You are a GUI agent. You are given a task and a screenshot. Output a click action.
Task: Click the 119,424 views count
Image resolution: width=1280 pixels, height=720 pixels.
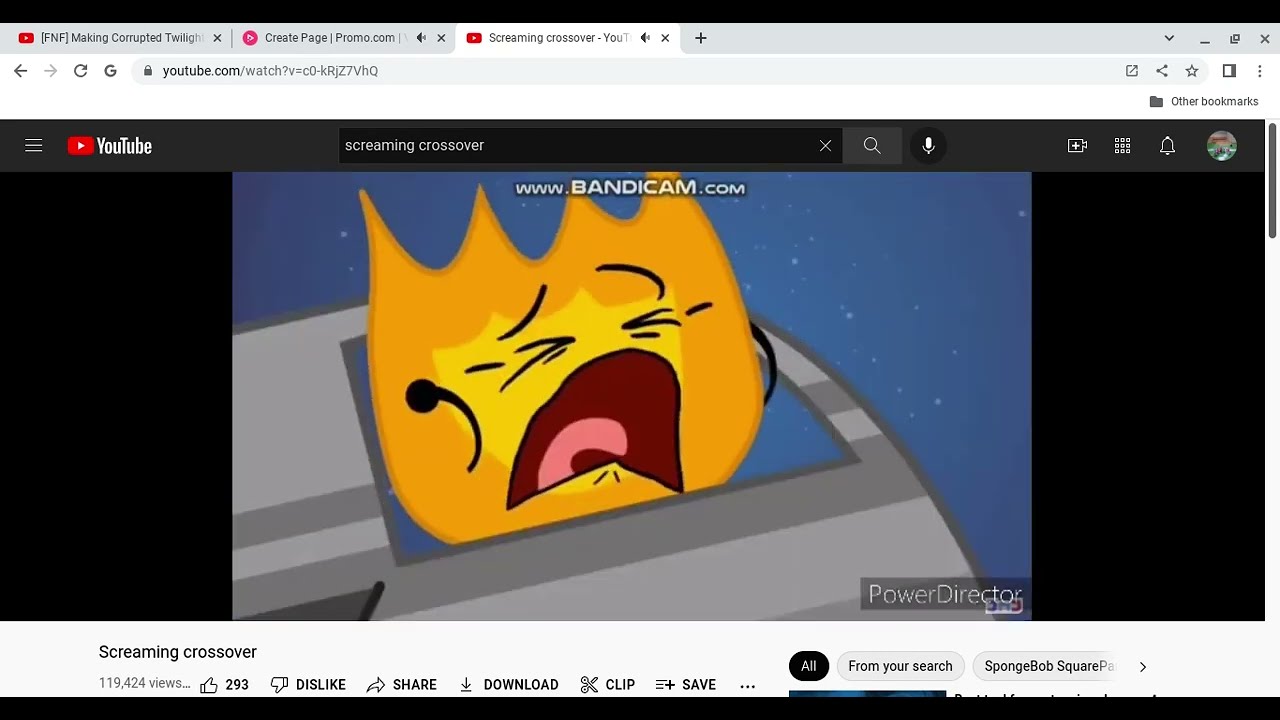pyautogui.click(x=144, y=684)
